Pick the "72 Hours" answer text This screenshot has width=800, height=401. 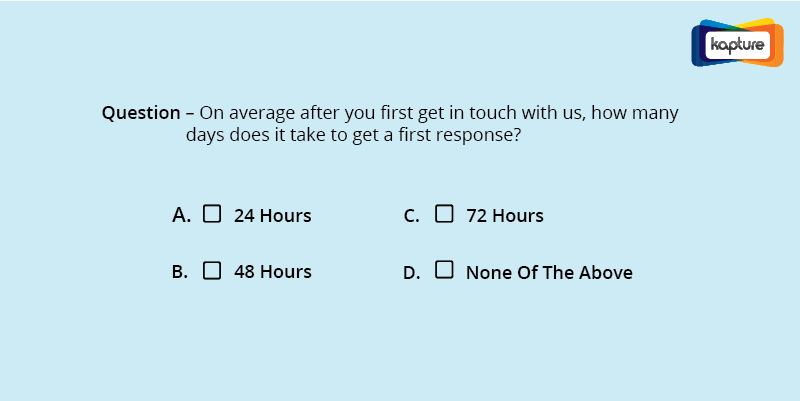[505, 215]
